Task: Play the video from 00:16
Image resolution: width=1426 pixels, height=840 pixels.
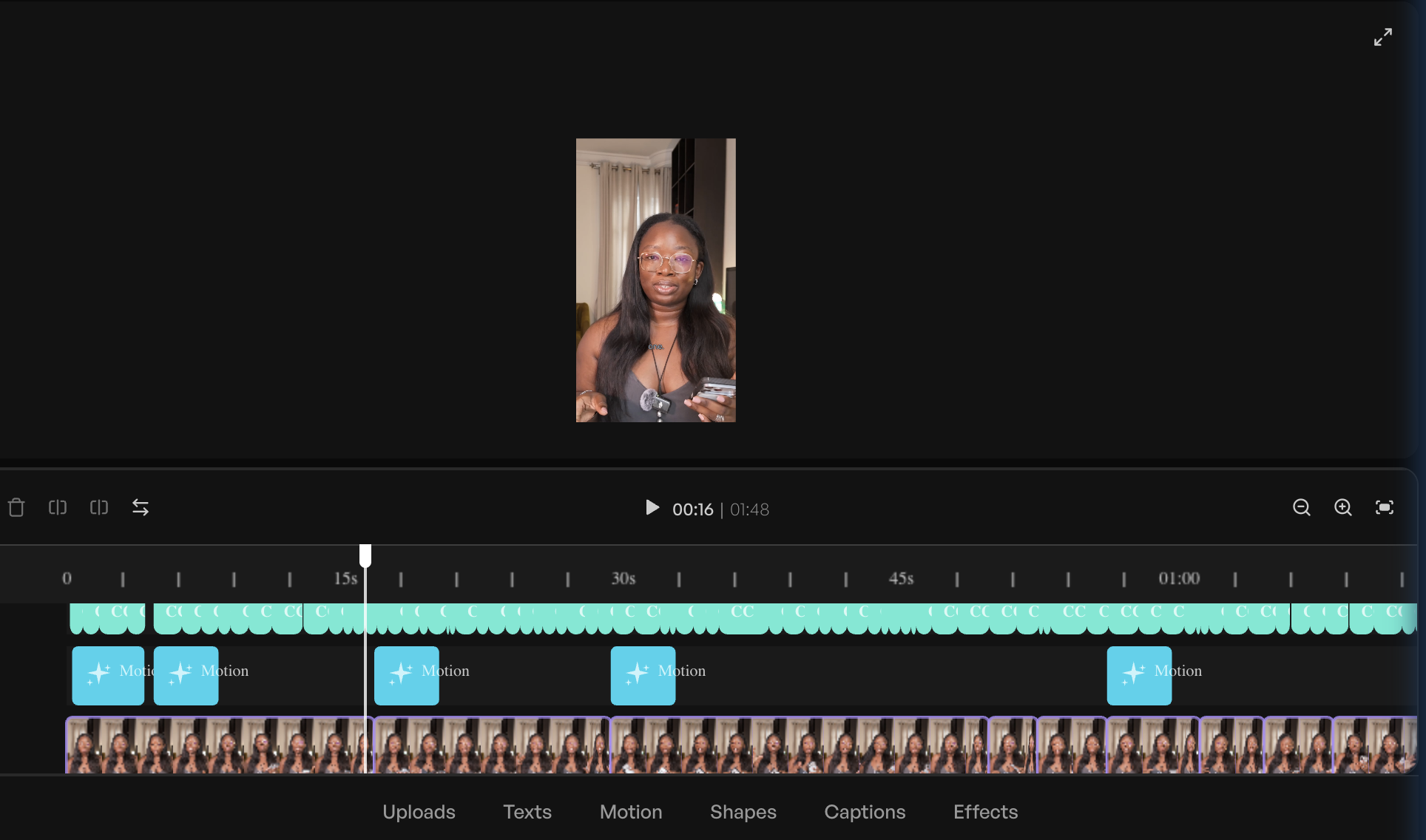Action: tap(652, 508)
